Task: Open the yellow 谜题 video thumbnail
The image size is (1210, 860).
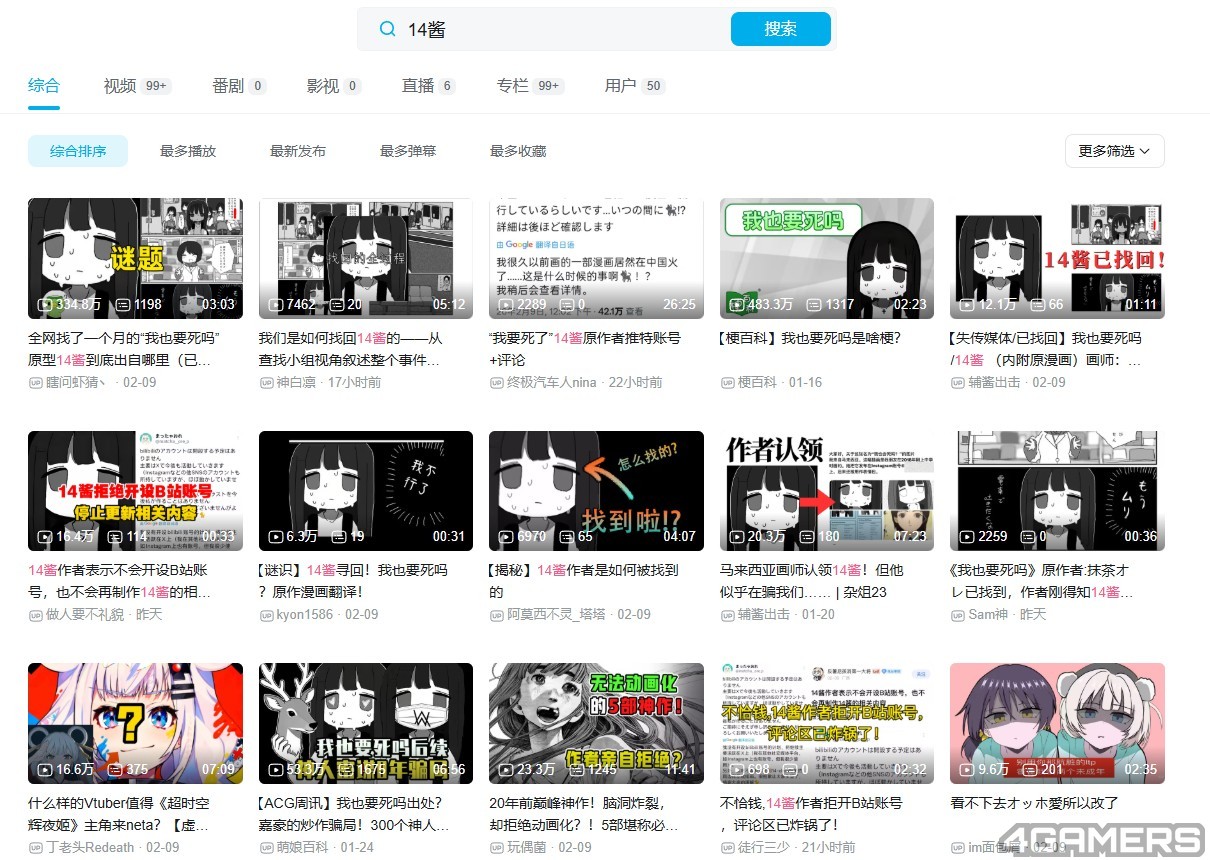Action: [135, 258]
